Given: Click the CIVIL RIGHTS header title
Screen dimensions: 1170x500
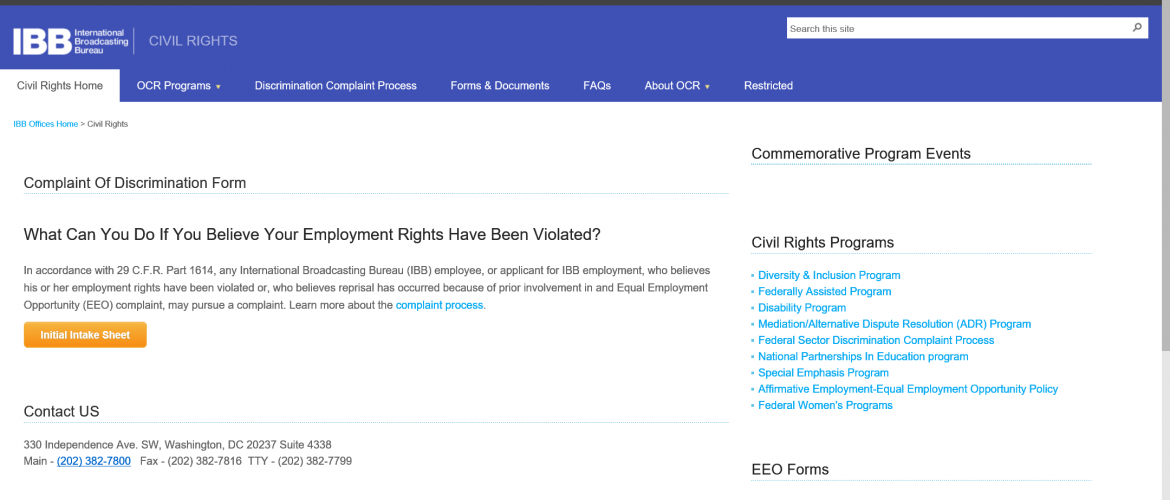Looking at the screenshot, I should (193, 41).
